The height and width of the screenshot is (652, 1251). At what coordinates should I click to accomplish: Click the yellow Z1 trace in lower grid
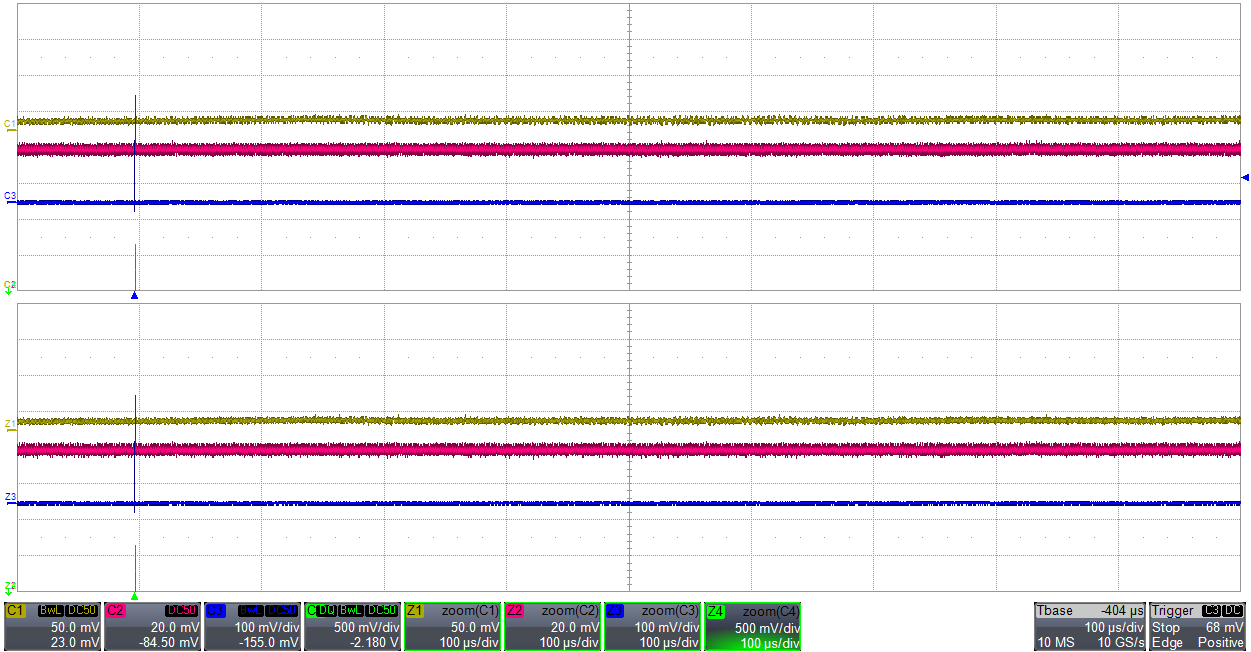630,421
